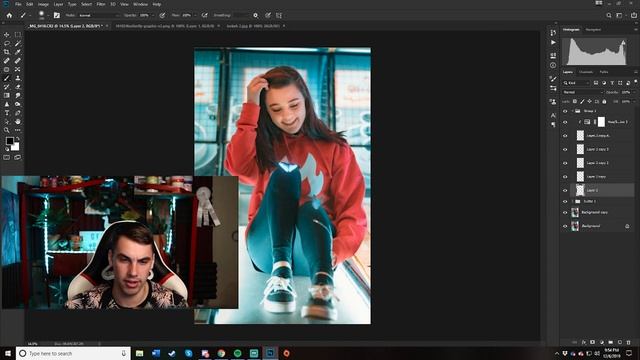Screen dimensions: 640x360
Task: Open the brush preset picker dropdown
Action: [x=48, y=16]
